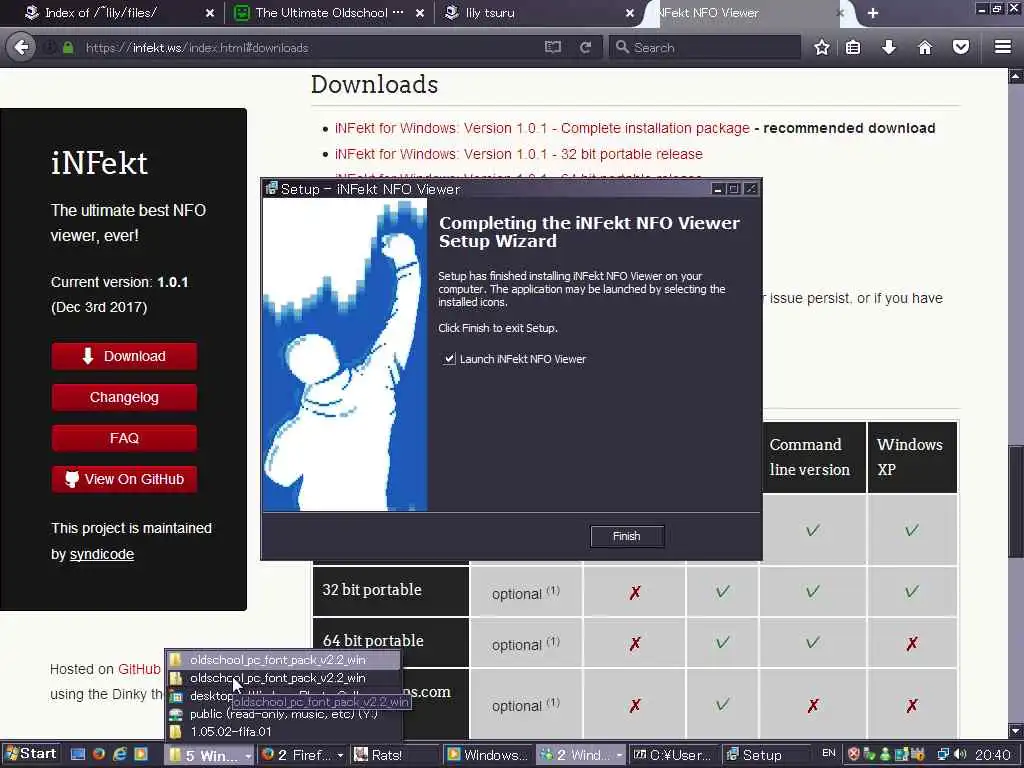Uncheck Launch iNFekt NFO Viewer checkbox
The image size is (1024, 768).
click(x=449, y=359)
